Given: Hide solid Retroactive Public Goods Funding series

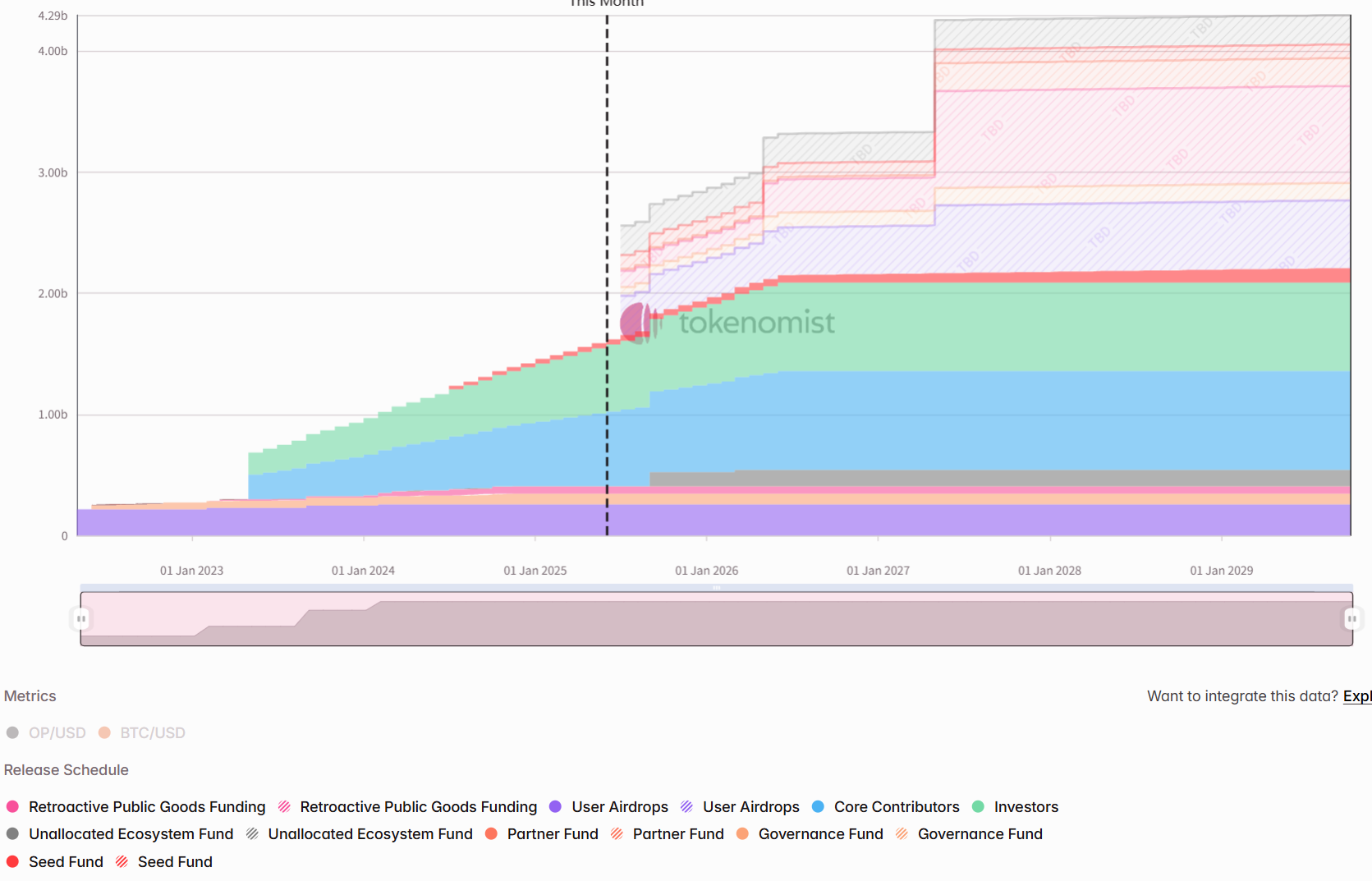Looking at the screenshot, I should point(135,806).
